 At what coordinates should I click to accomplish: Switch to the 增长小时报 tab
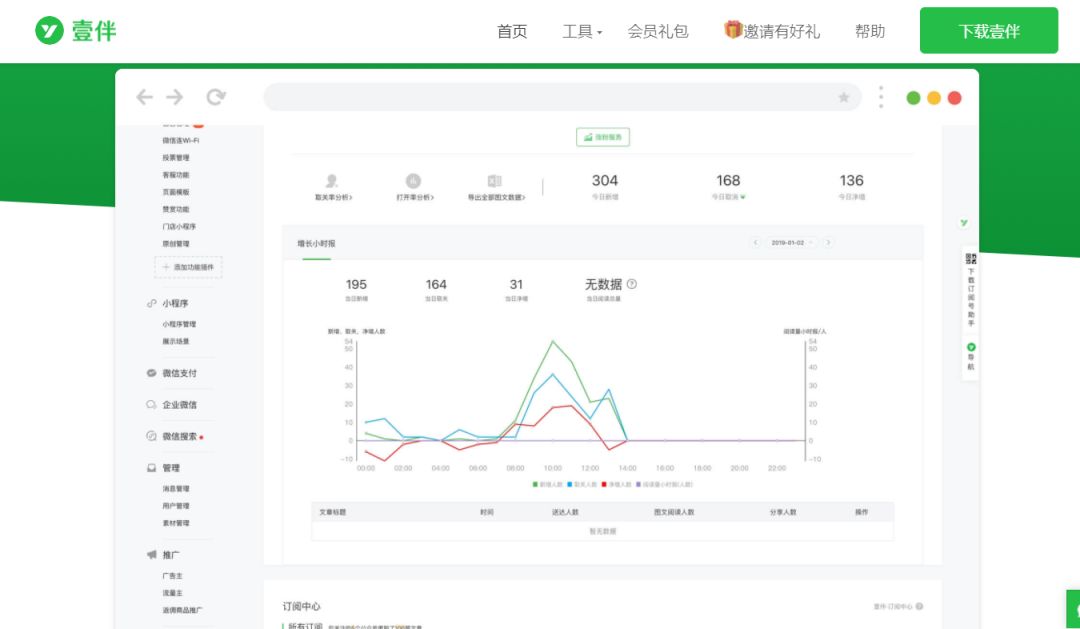pyautogui.click(x=314, y=241)
